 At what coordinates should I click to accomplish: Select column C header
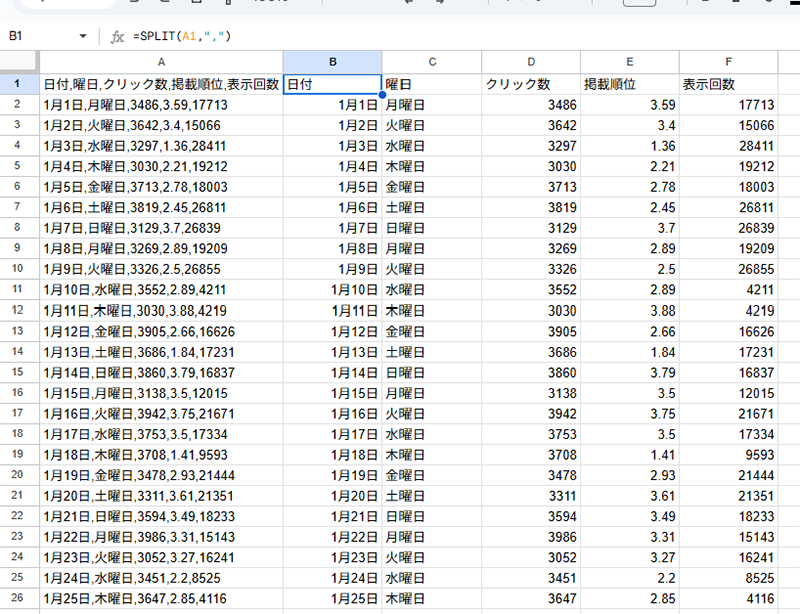pyautogui.click(x=431, y=62)
